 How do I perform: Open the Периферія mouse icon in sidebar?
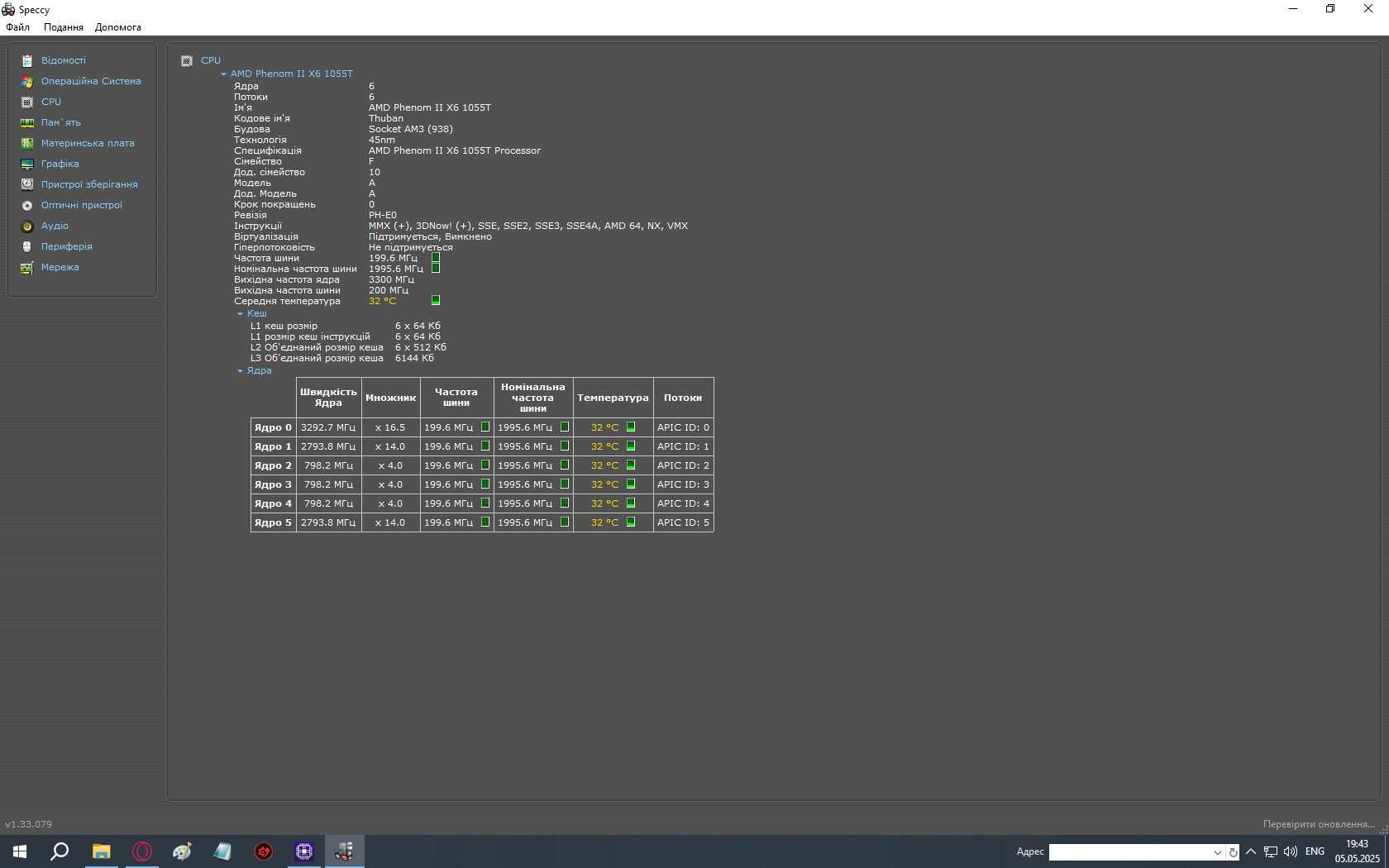pyautogui.click(x=27, y=246)
